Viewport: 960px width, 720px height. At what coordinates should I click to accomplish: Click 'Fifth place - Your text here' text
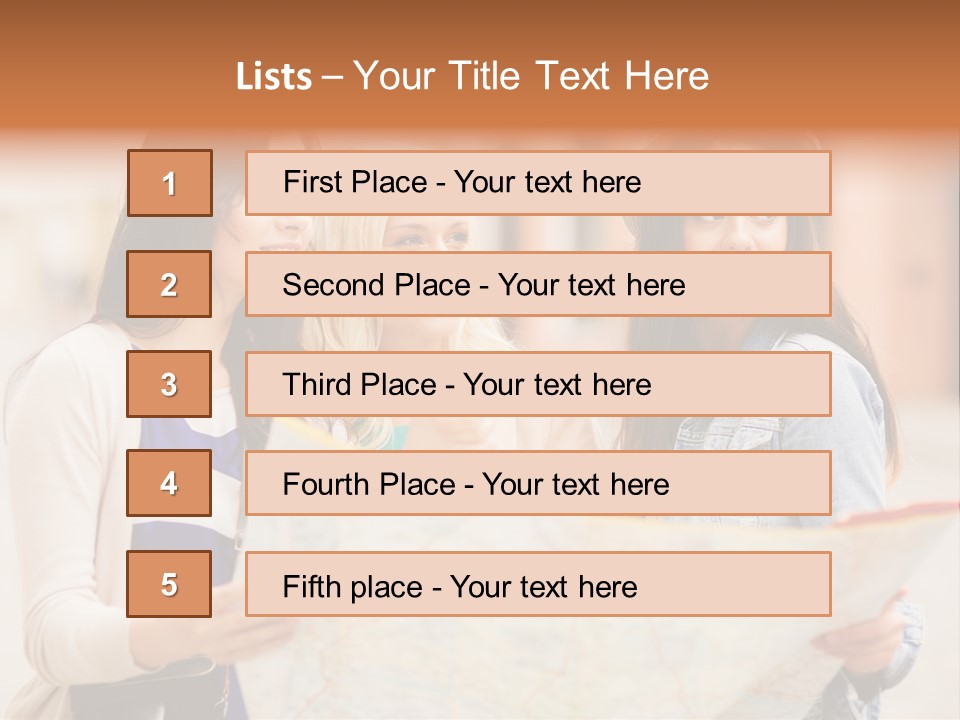[x=460, y=587]
